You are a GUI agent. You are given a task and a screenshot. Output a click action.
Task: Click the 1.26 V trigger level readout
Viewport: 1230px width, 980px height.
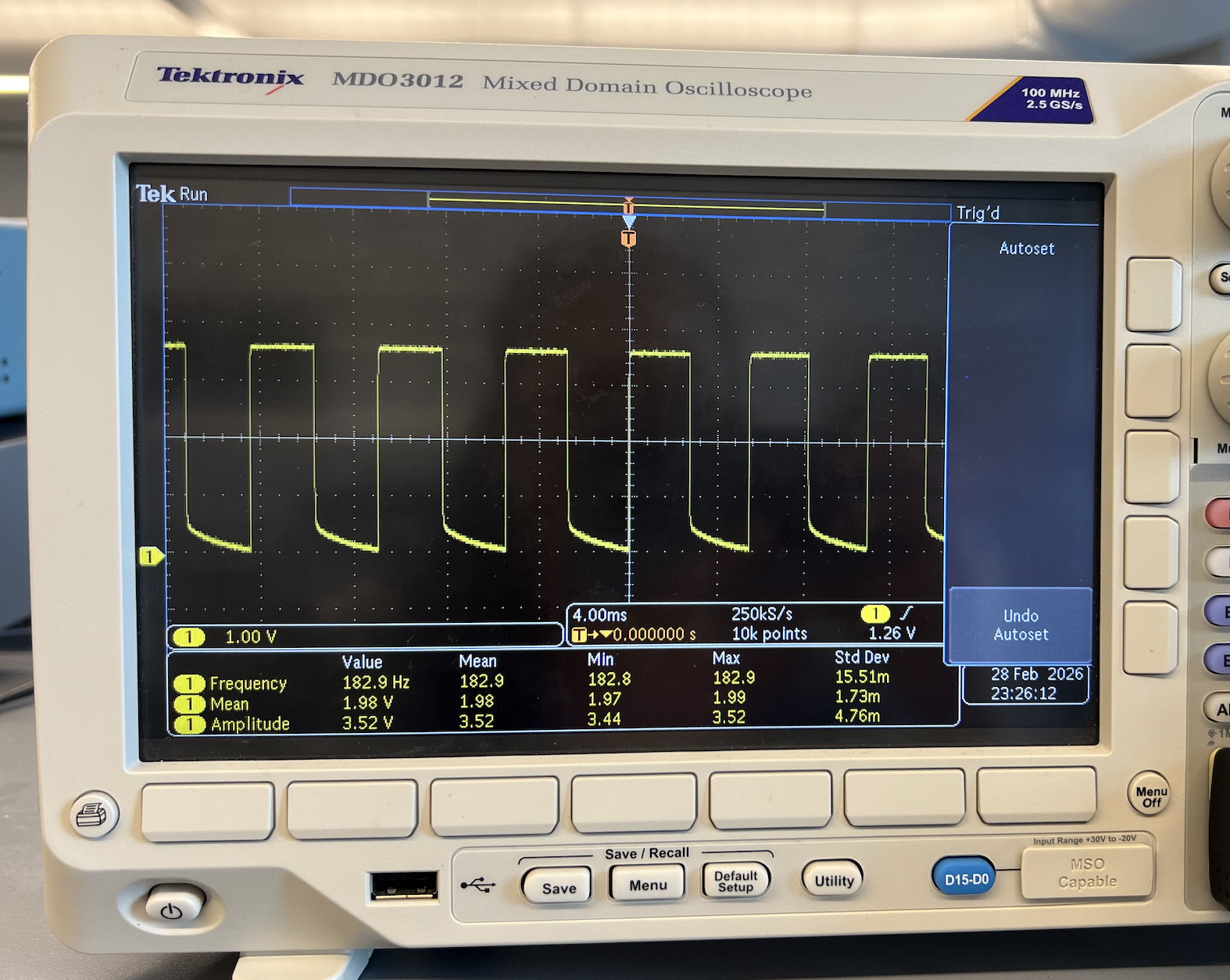coord(892,633)
